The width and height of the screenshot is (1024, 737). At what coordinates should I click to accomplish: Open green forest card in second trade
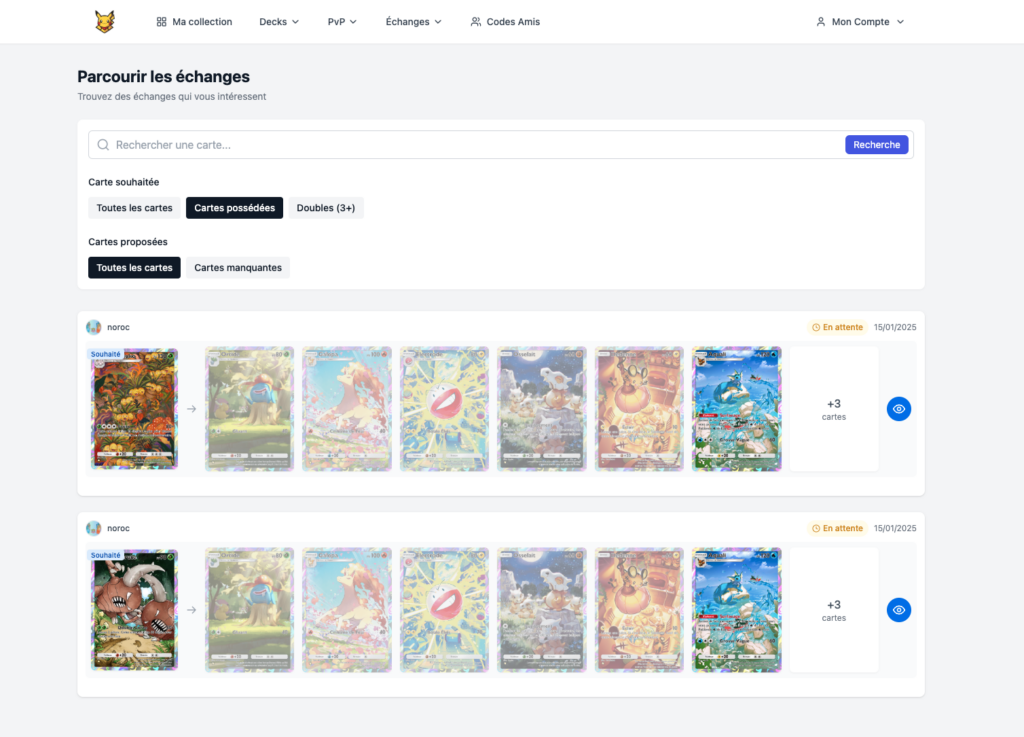[249, 610]
